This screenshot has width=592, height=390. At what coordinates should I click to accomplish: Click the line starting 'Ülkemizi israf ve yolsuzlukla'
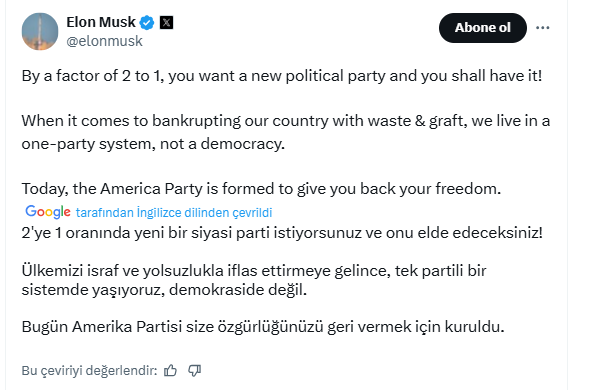(x=254, y=271)
